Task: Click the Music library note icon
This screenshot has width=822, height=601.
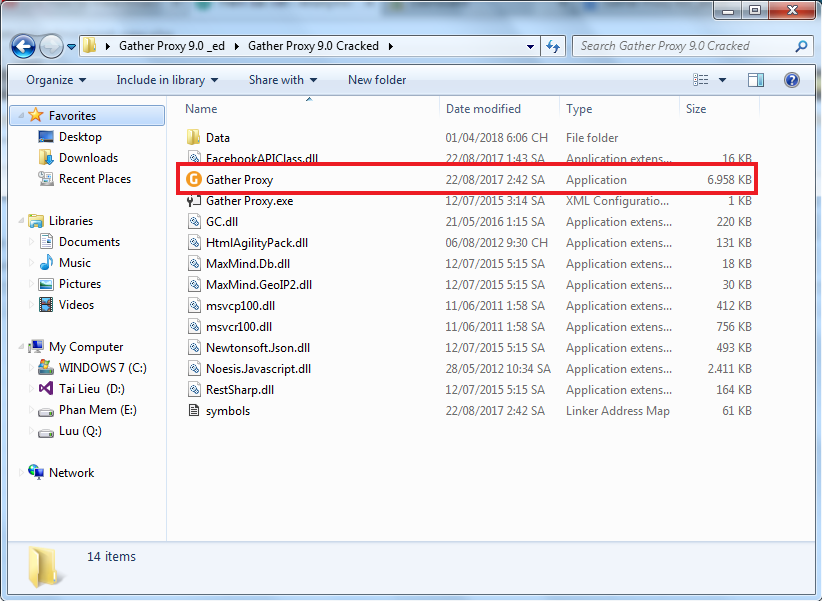Action: [46, 263]
